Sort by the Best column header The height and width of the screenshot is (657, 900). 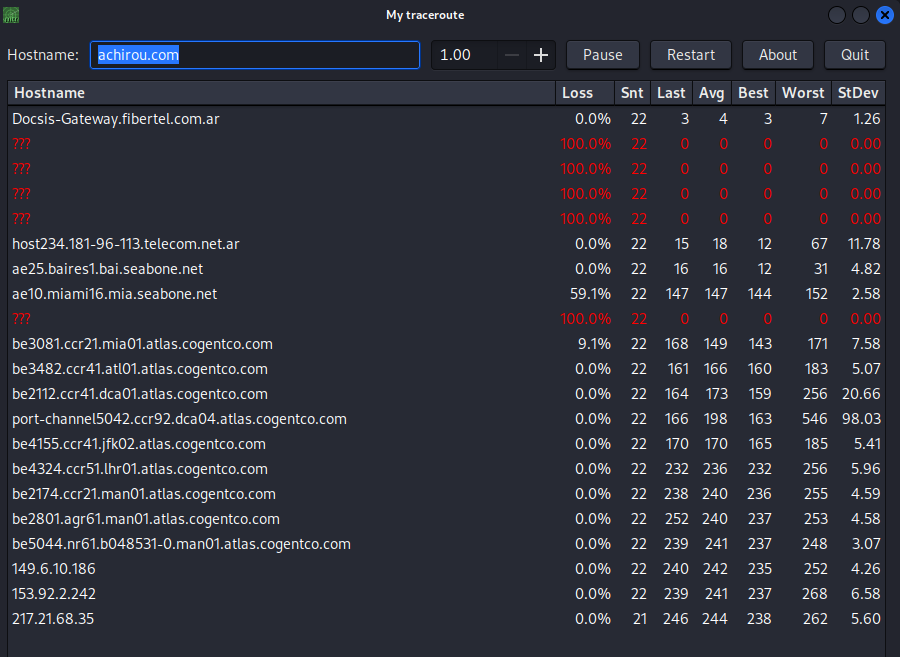pyautogui.click(x=753, y=93)
